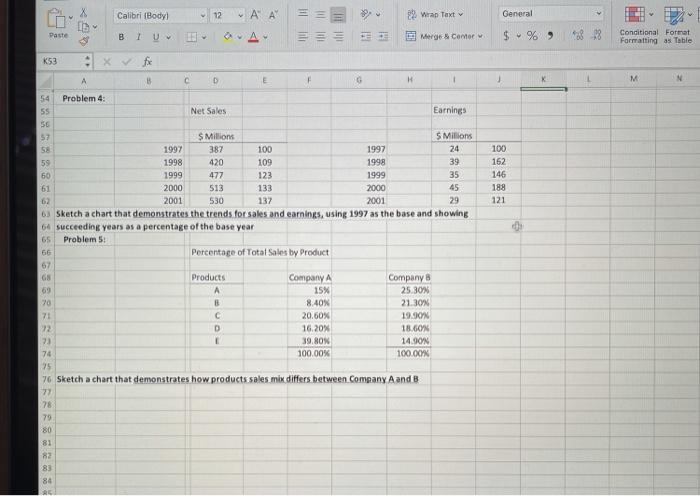This screenshot has height=496, width=700.
Task: Click Wrap Text
Action: pyautogui.click(x=435, y=15)
